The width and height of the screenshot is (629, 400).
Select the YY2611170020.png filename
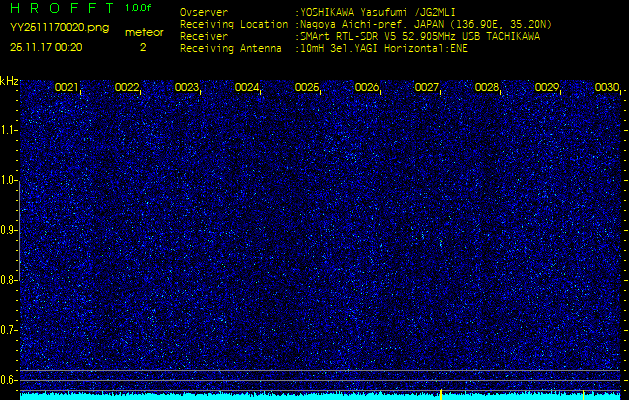click(59, 27)
